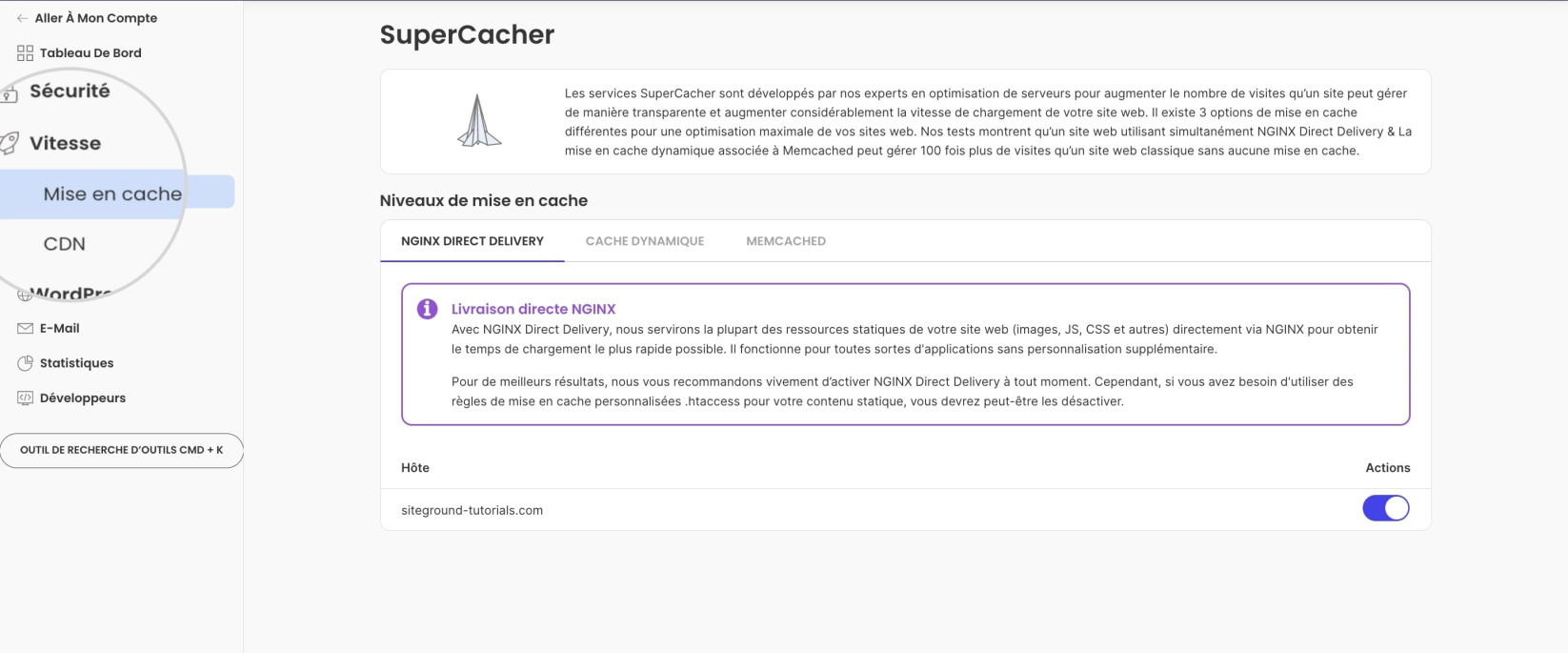Open the MEMCACHED tab
Viewport: 1568px width, 653px height.
click(x=786, y=241)
